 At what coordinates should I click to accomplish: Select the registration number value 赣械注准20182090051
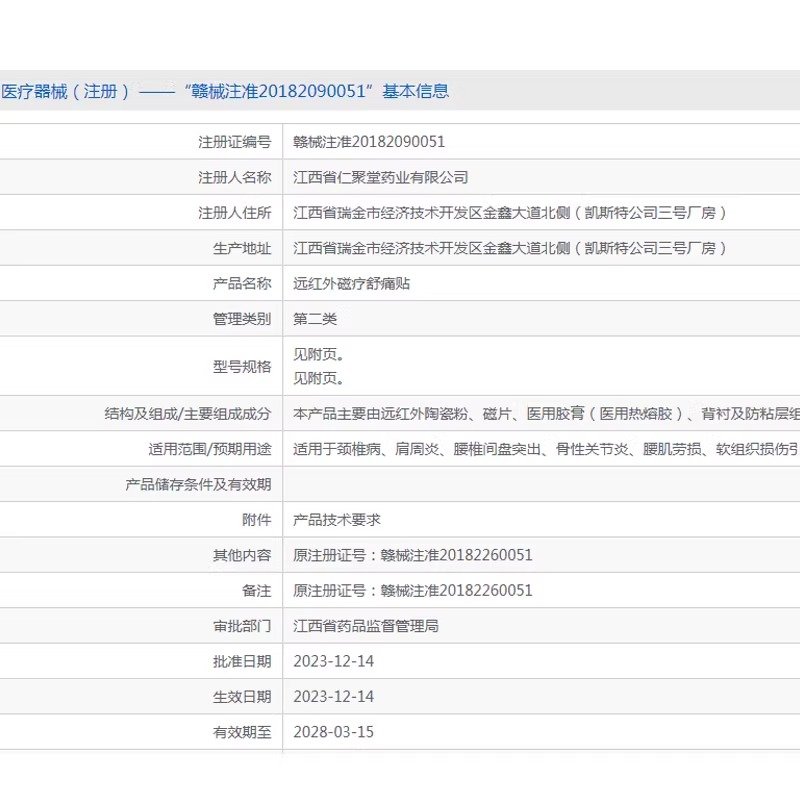[369, 141]
